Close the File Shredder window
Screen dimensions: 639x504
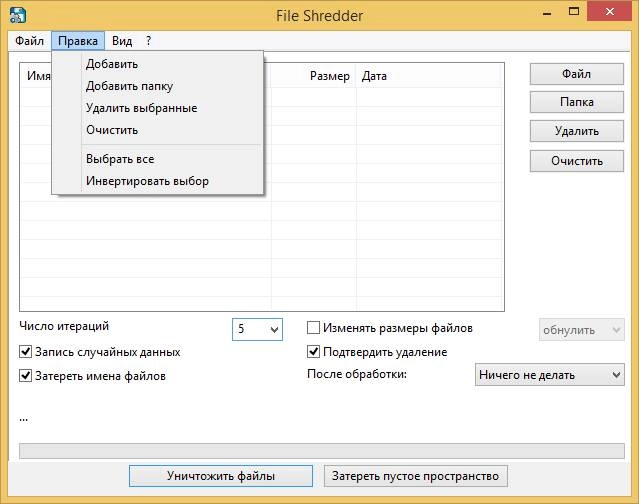coord(609,12)
